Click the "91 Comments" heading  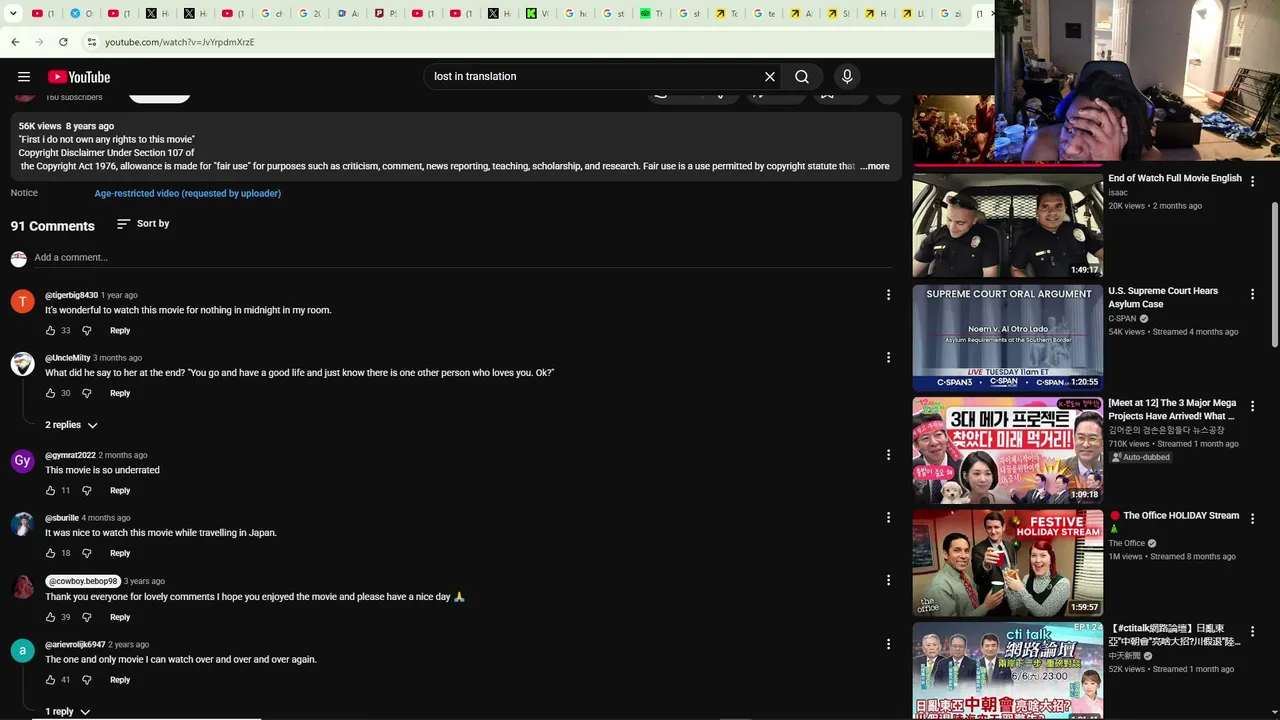coord(53,226)
